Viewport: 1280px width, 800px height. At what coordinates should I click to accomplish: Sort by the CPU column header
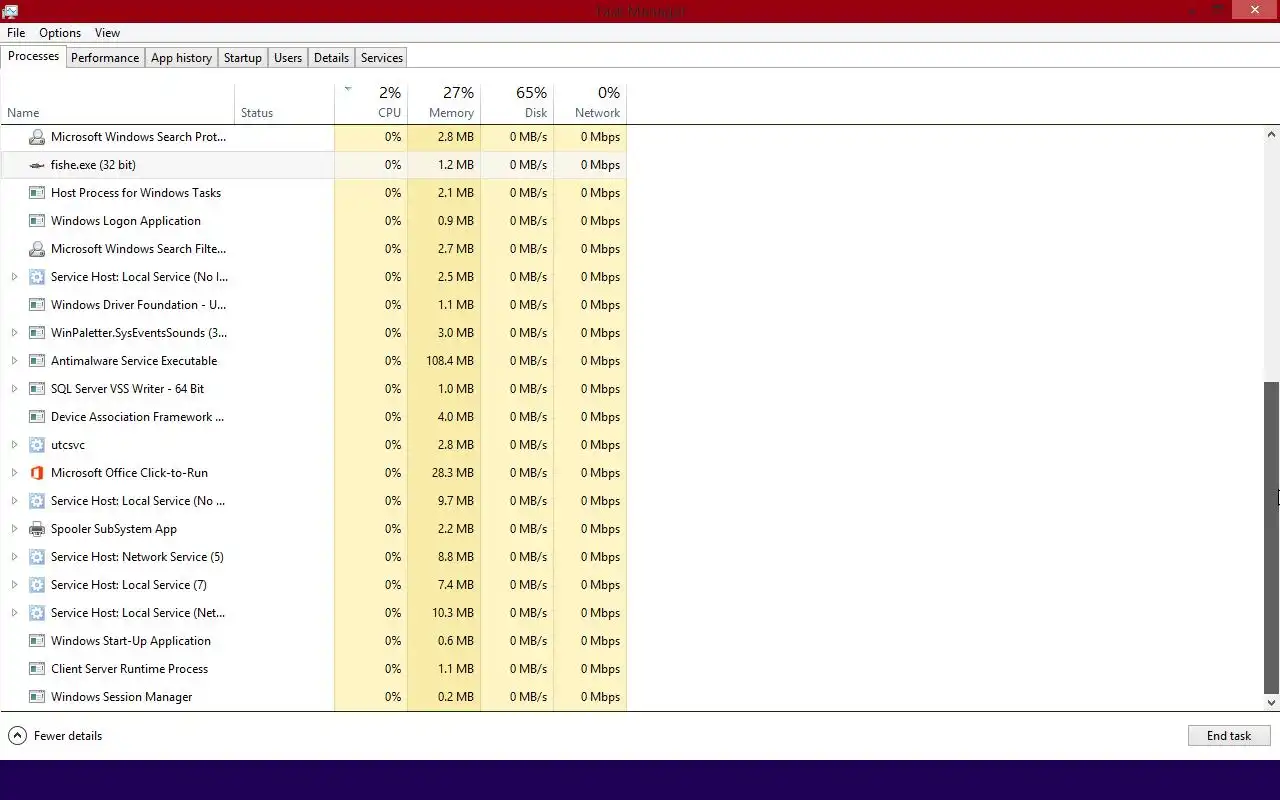click(x=371, y=102)
